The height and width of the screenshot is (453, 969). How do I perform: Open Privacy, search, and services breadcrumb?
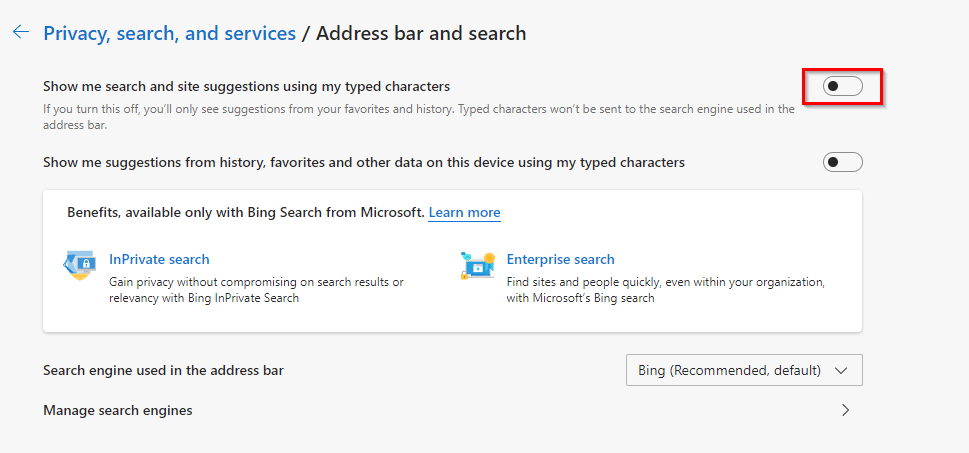[169, 33]
